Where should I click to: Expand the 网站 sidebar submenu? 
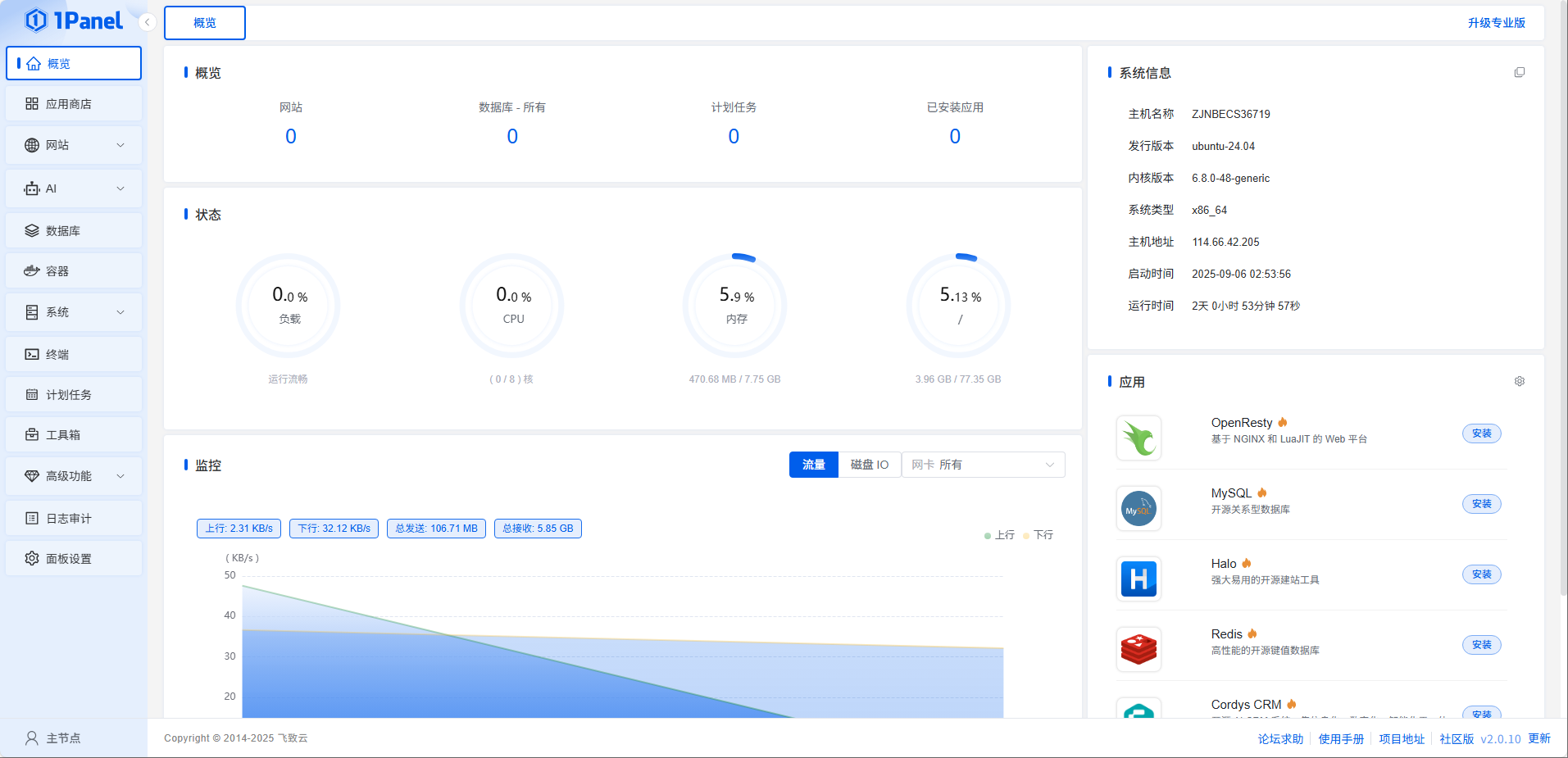click(x=74, y=145)
